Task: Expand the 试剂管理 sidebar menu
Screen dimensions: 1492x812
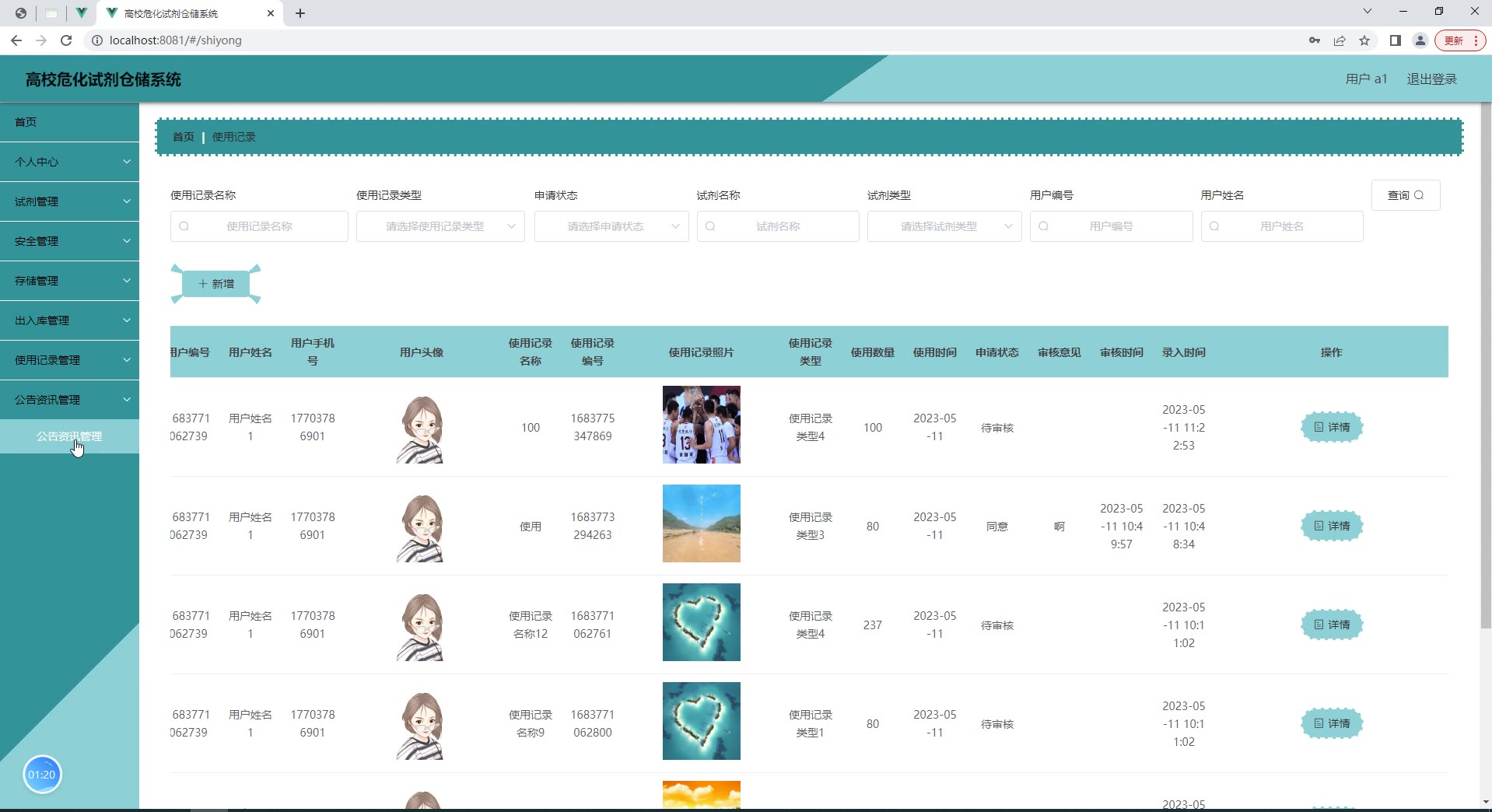Action: (x=69, y=201)
